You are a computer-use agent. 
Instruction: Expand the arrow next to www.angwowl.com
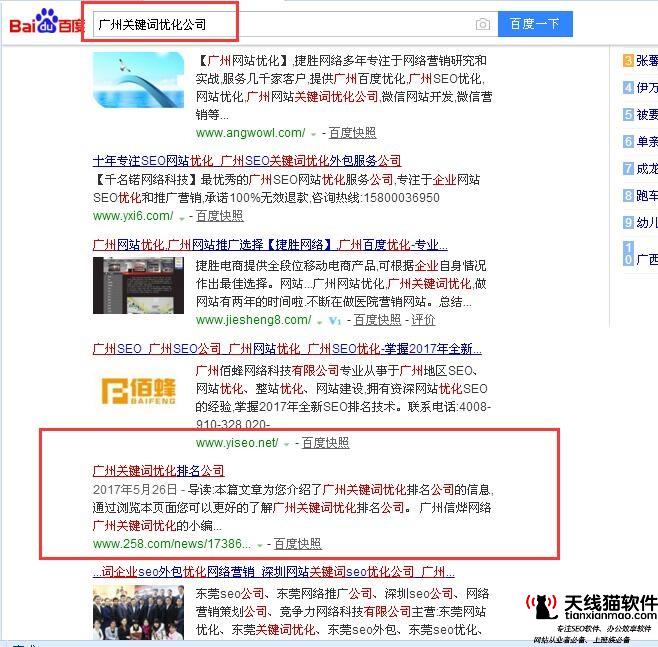pyautogui.click(x=313, y=134)
